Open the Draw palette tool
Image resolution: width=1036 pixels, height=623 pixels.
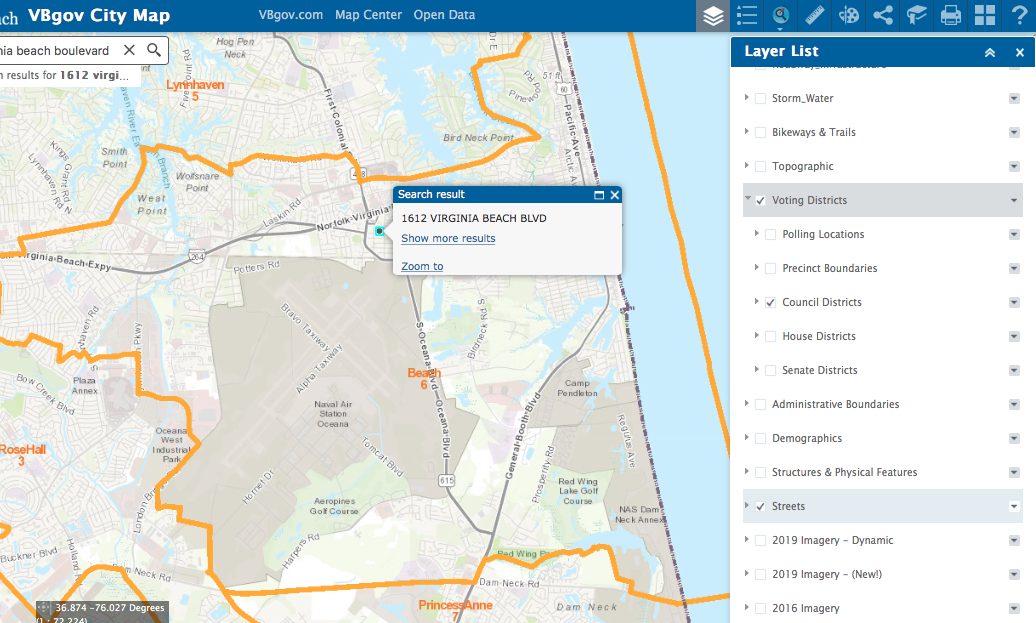point(848,15)
